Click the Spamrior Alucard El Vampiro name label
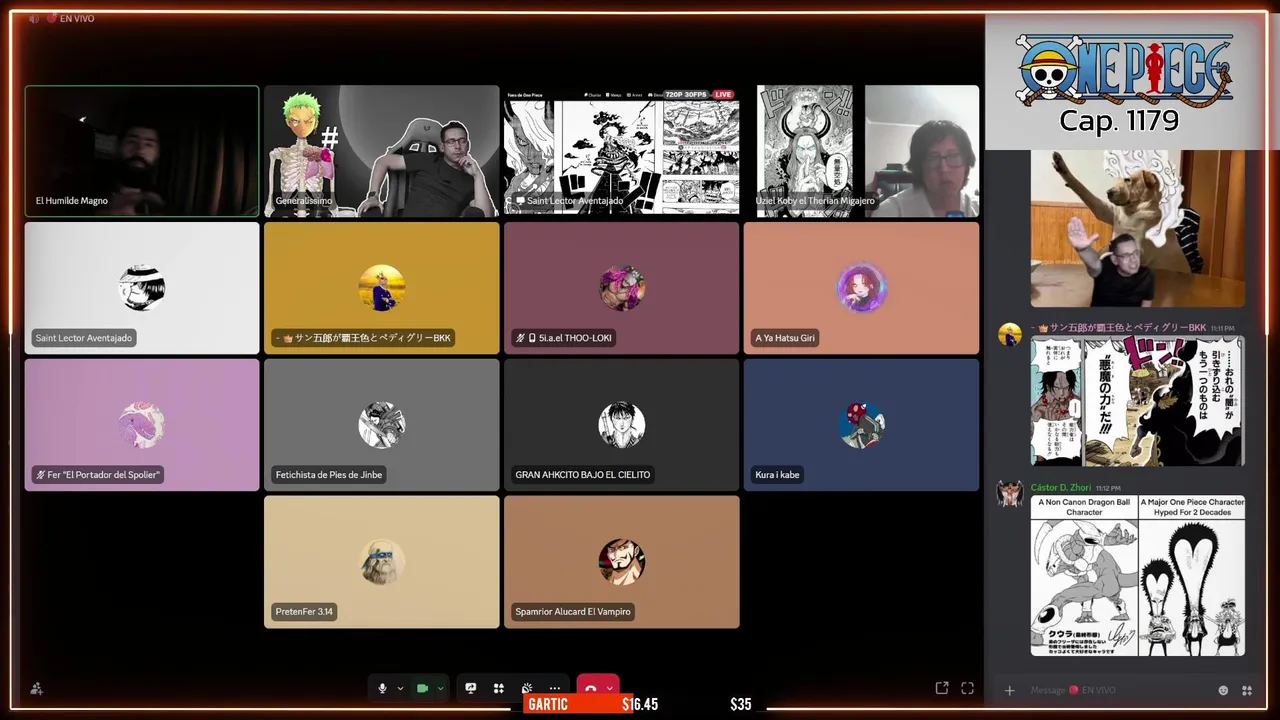This screenshot has width=1280, height=720. point(573,612)
